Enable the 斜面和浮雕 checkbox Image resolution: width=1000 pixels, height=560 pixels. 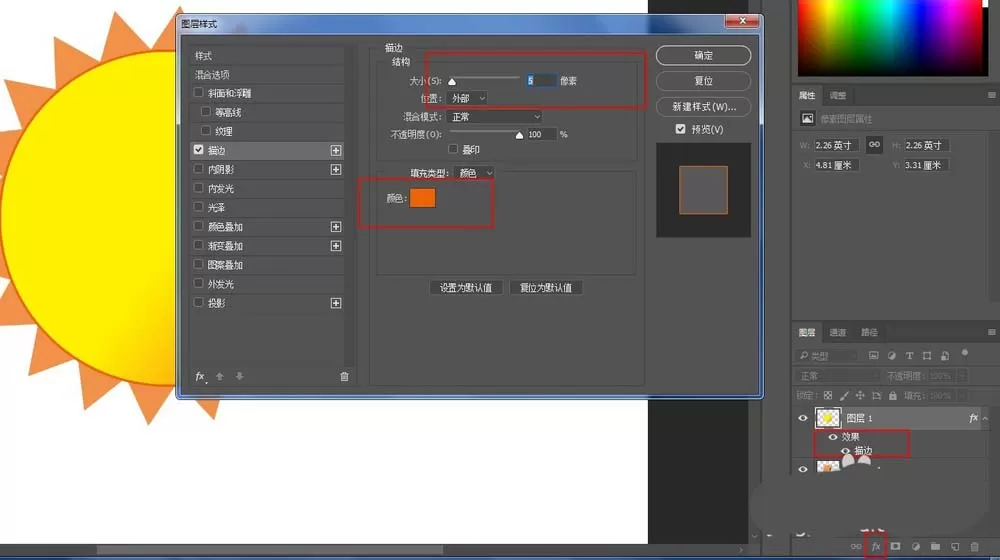(198, 93)
